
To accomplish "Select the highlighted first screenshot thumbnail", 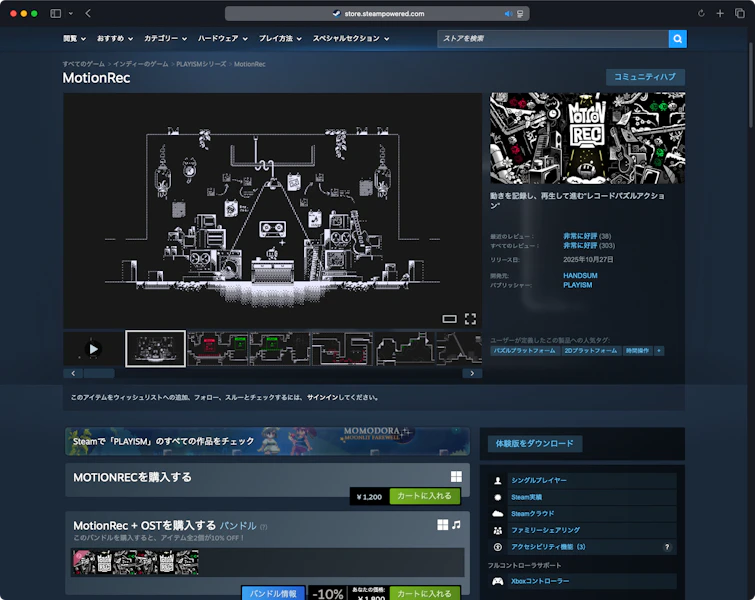I will click(155, 349).
